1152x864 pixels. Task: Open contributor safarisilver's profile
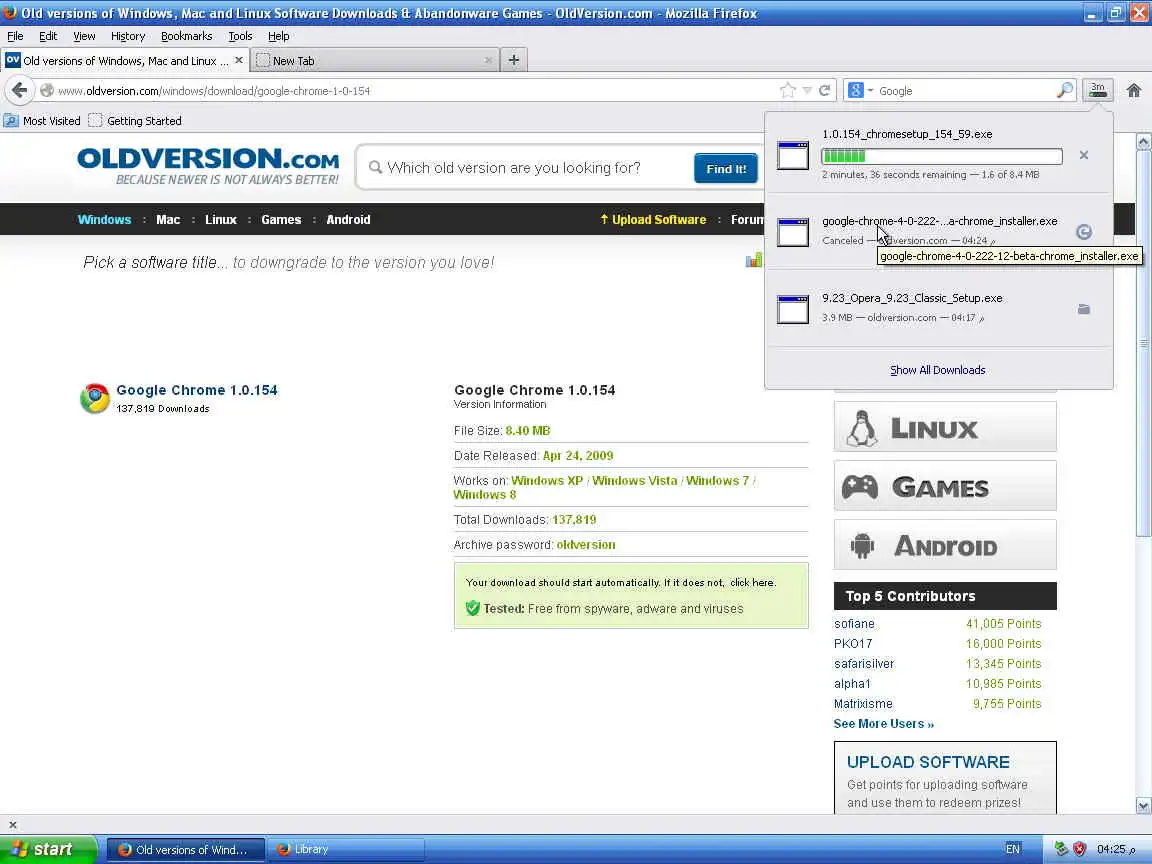click(x=863, y=663)
